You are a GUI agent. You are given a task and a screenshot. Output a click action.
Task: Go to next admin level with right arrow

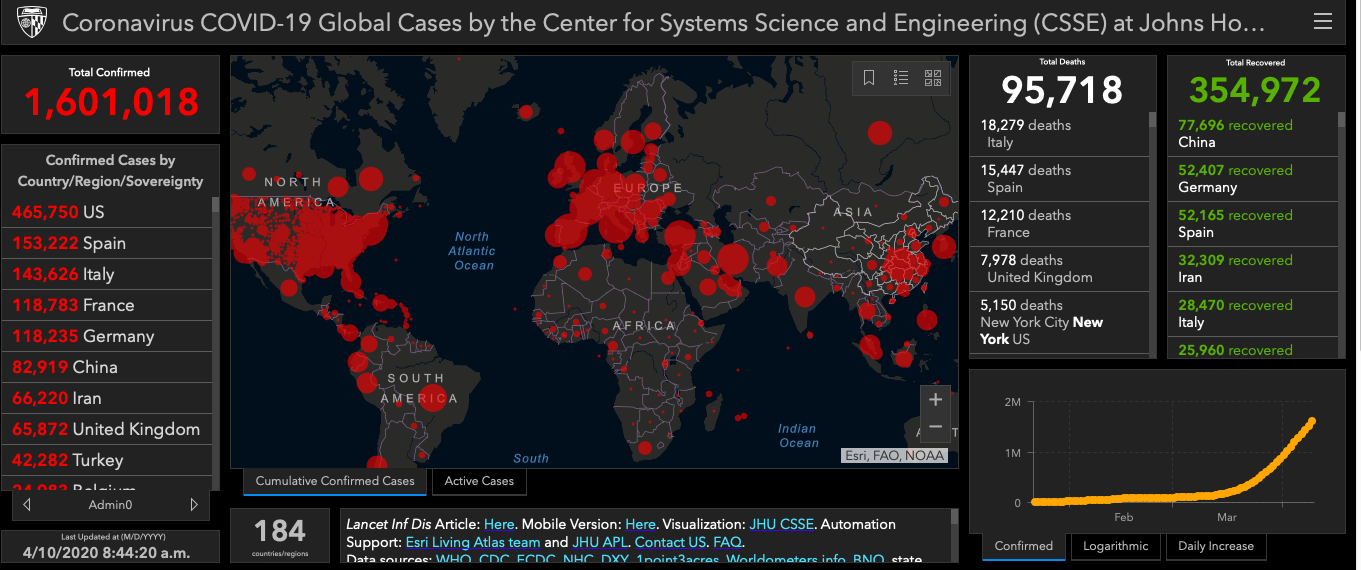pos(194,505)
